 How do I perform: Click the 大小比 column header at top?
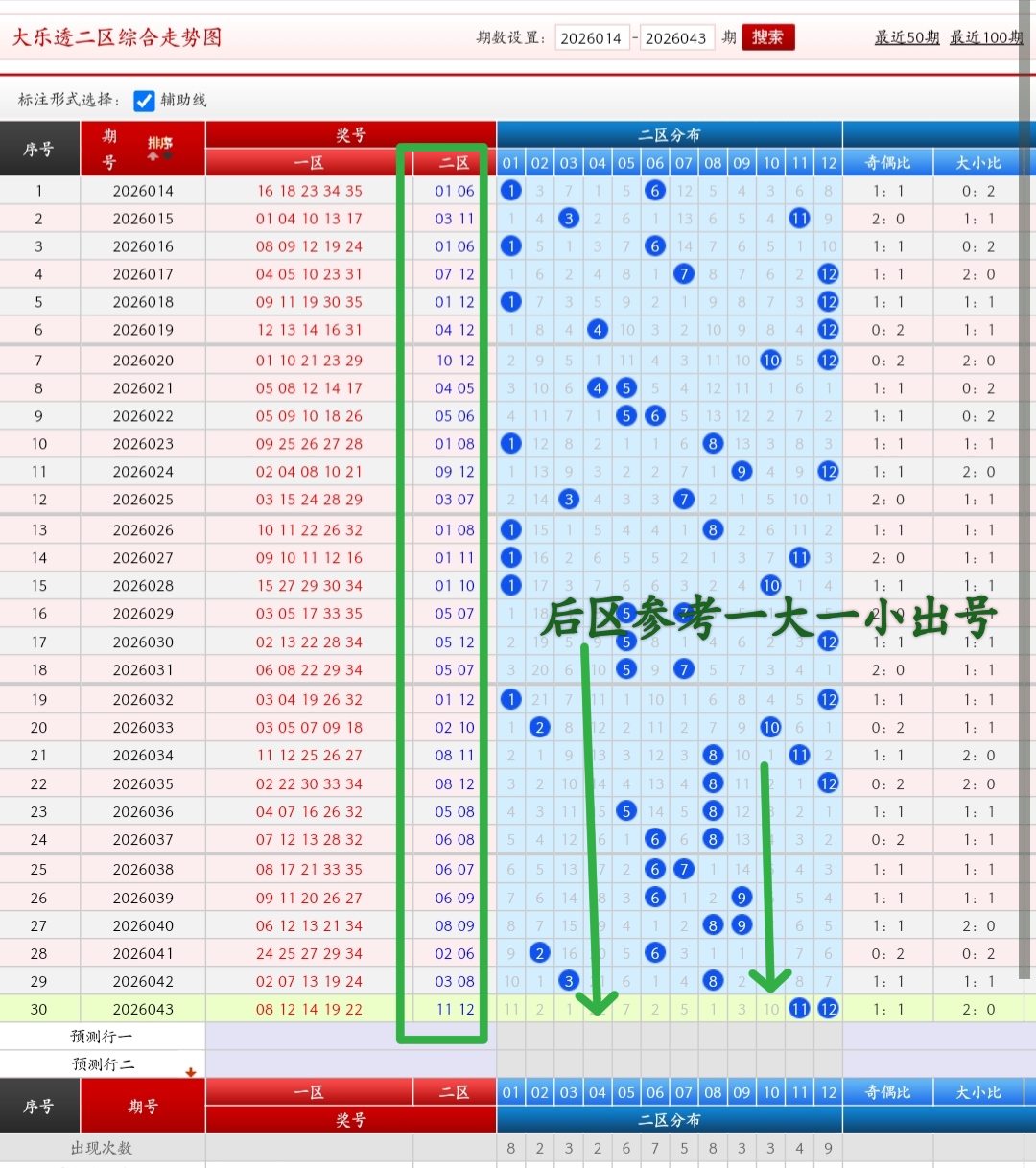click(x=977, y=163)
